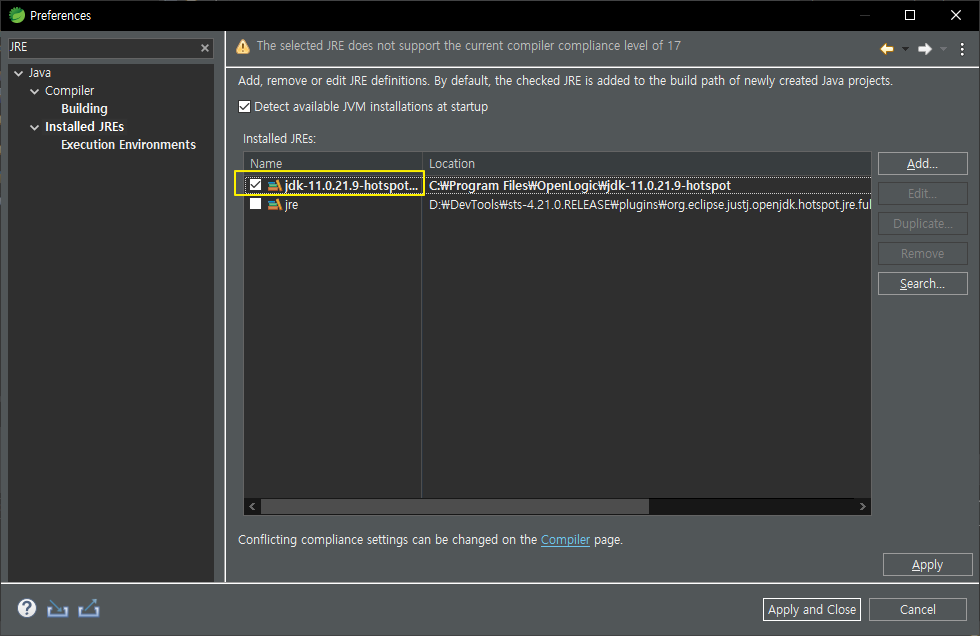This screenshot has height=636, width=980.
Task: Click the warning icon in the header
Action: point(242,46)
